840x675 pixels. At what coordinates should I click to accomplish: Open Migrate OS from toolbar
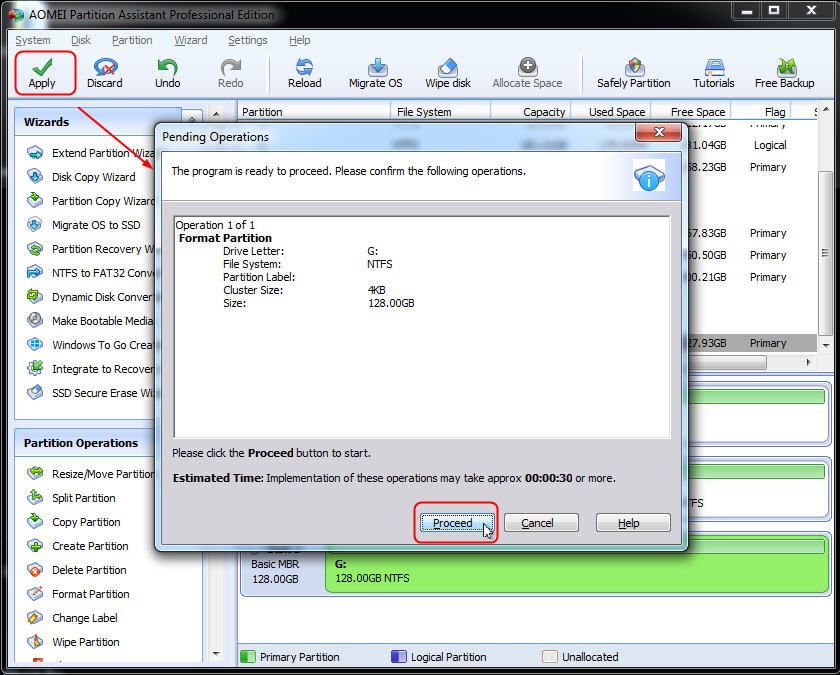376,73
